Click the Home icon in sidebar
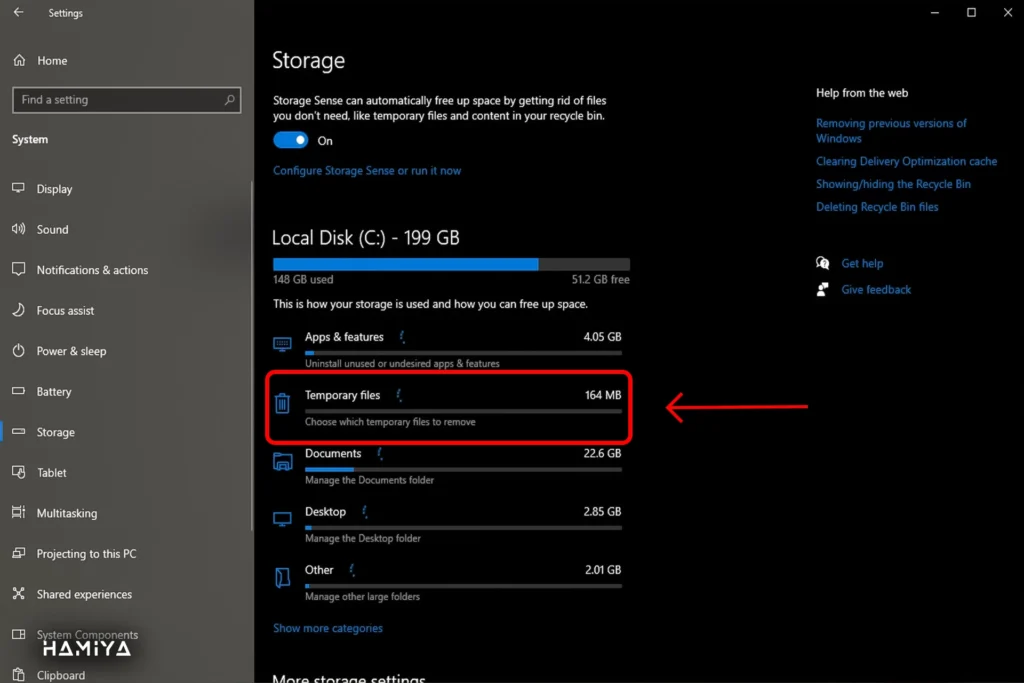The width and height of the screenshot is (1024, 683). click(x=19, y=61)
